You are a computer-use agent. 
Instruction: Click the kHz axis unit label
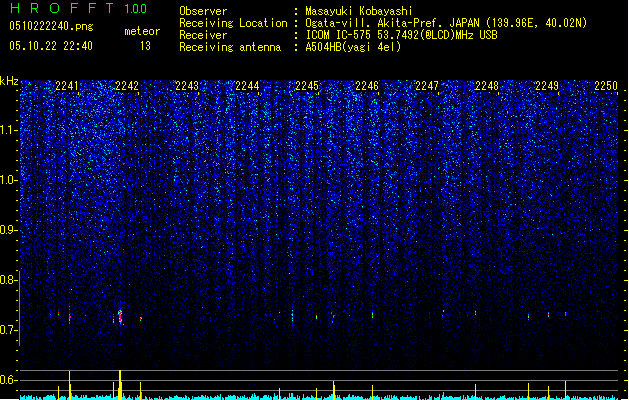pyautogui.click(x=9, y=81)
